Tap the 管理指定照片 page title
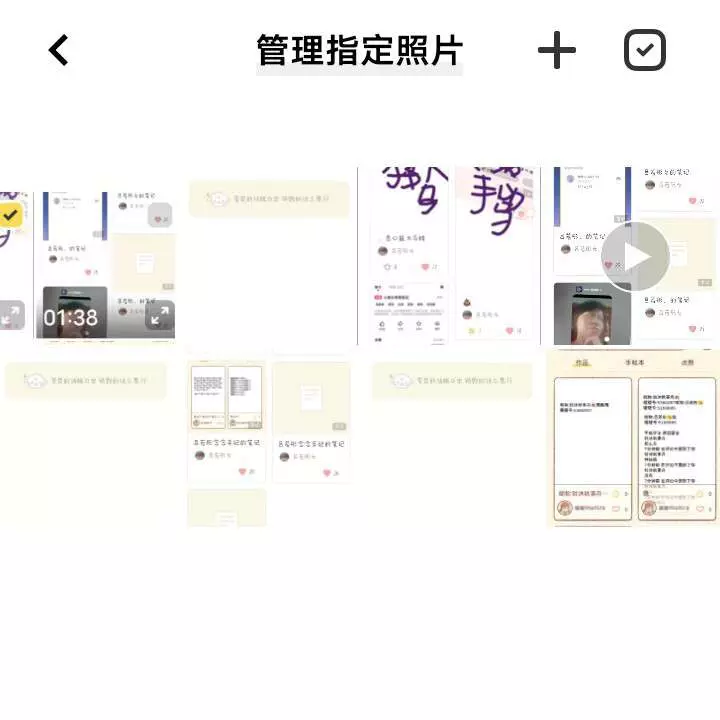Viewport: 720px width, 720px height. [x=359, y=50]
